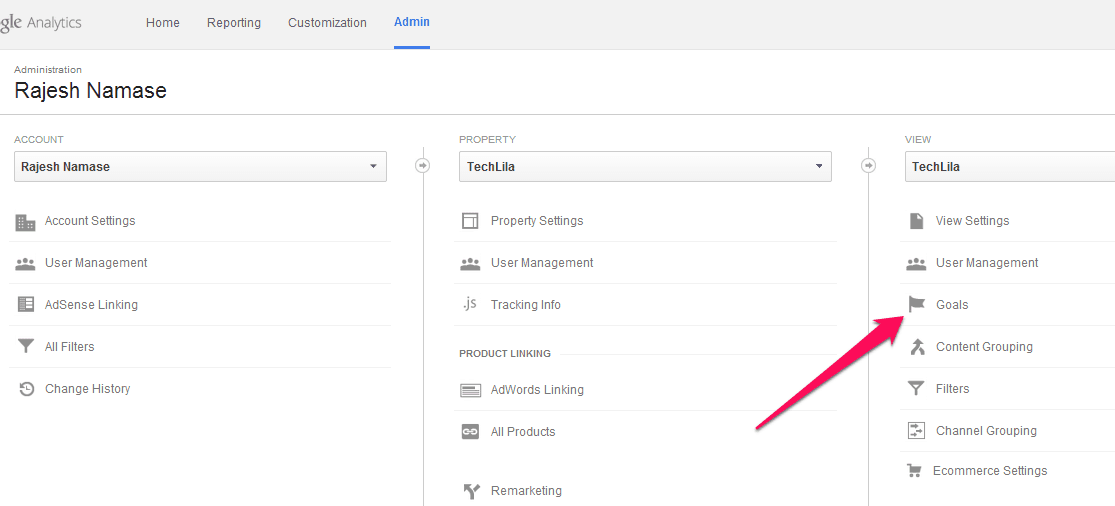Image resolution: width=1115 pixels, height=506 pixels.
Task: Click the Administration breadcrumb text
Action: click(x=48, y=70)
